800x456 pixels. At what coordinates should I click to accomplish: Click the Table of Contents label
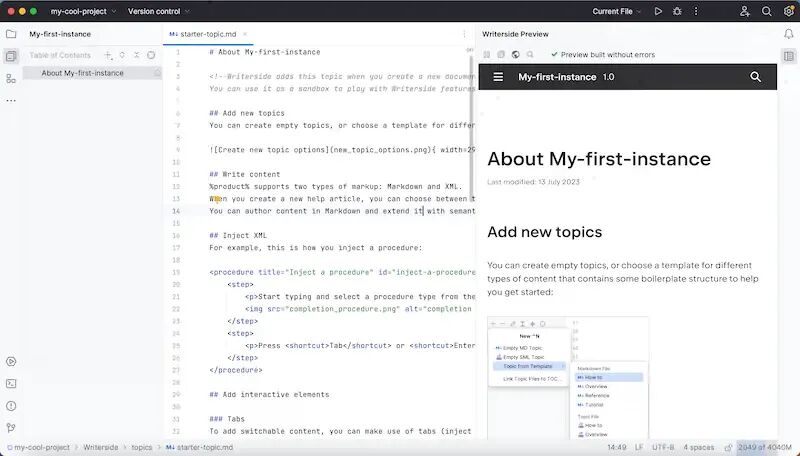[x=60, y=55]
